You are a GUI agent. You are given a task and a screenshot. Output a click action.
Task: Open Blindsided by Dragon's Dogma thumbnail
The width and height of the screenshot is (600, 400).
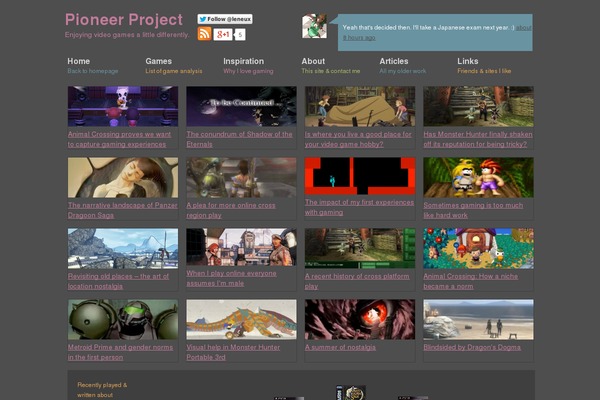click(478, 320)
